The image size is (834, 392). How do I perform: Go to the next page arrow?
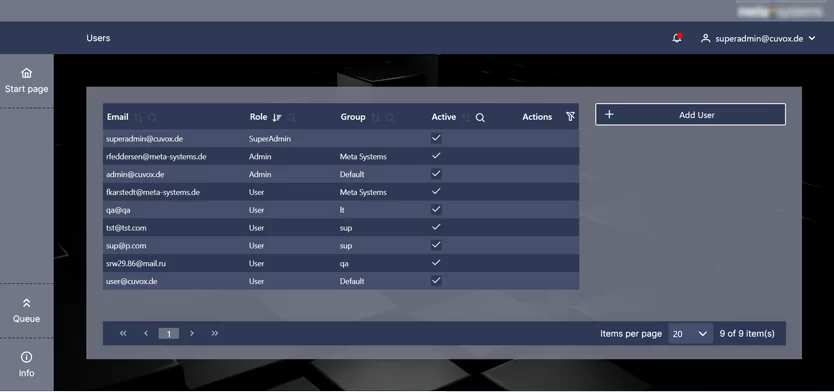pos(192,333)
